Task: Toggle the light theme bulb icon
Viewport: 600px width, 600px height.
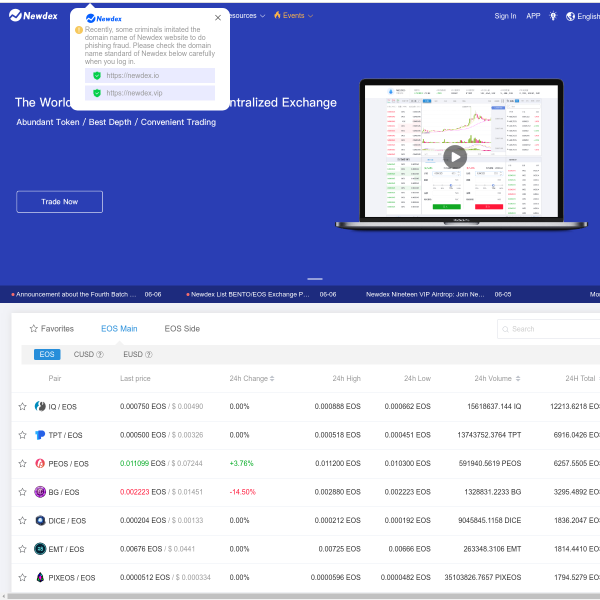Action: point(552,16)
